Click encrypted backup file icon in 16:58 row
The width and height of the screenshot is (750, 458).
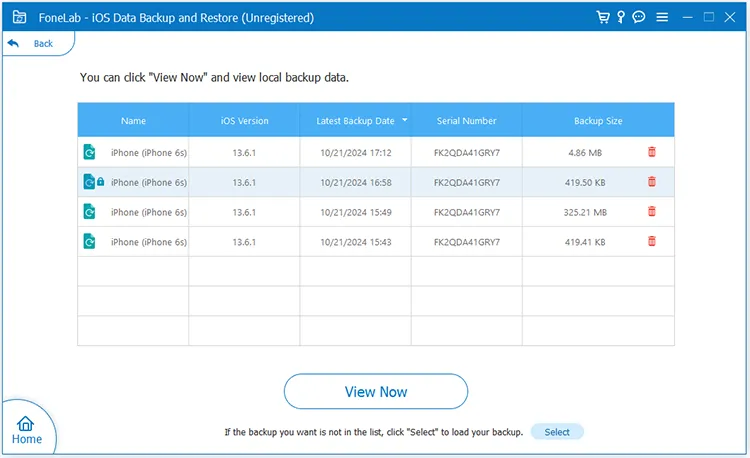pyautogui.click(x=89, y=182)
